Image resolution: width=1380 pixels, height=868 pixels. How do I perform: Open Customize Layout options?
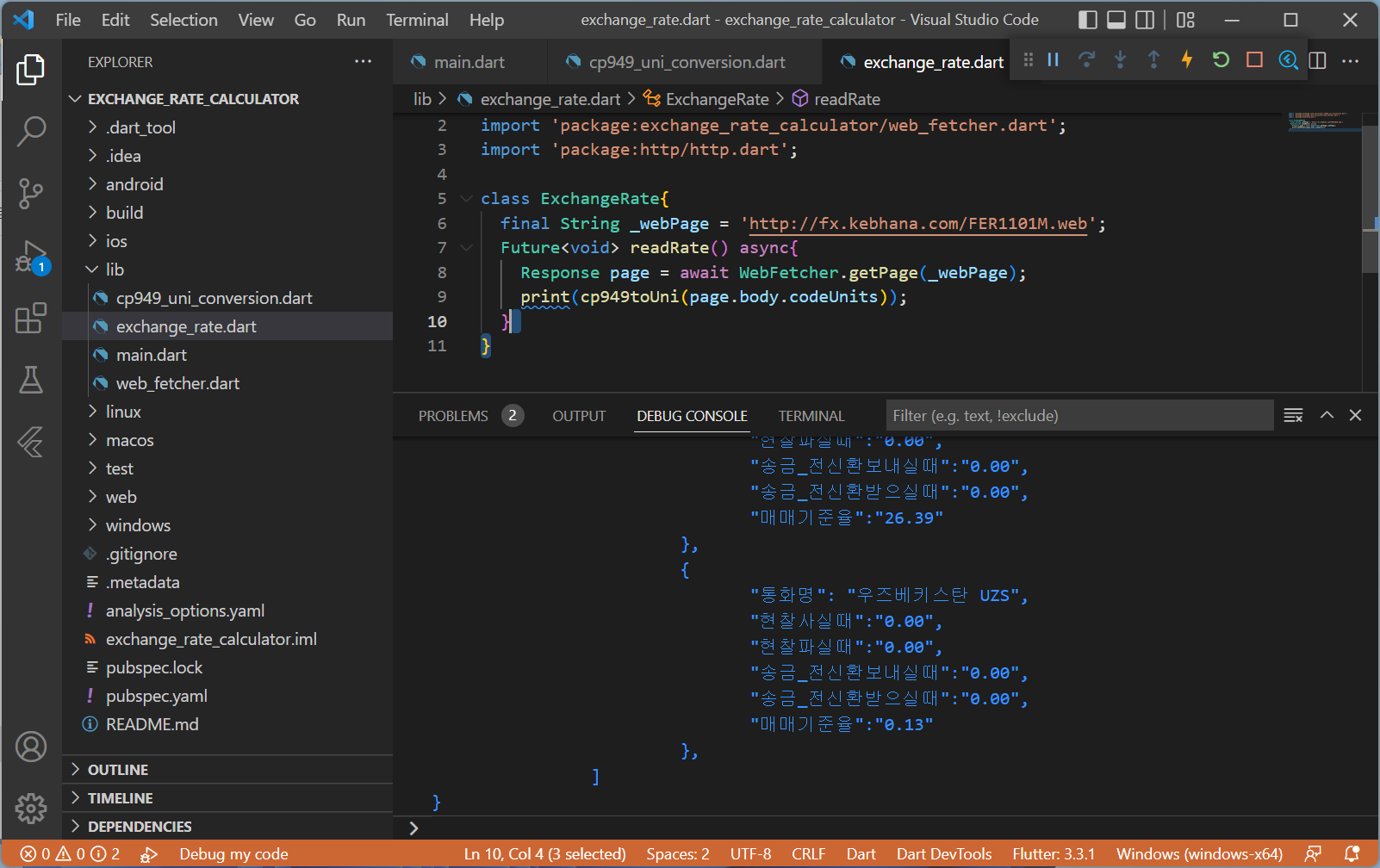pyautogui.click(x=1185, y=20)
